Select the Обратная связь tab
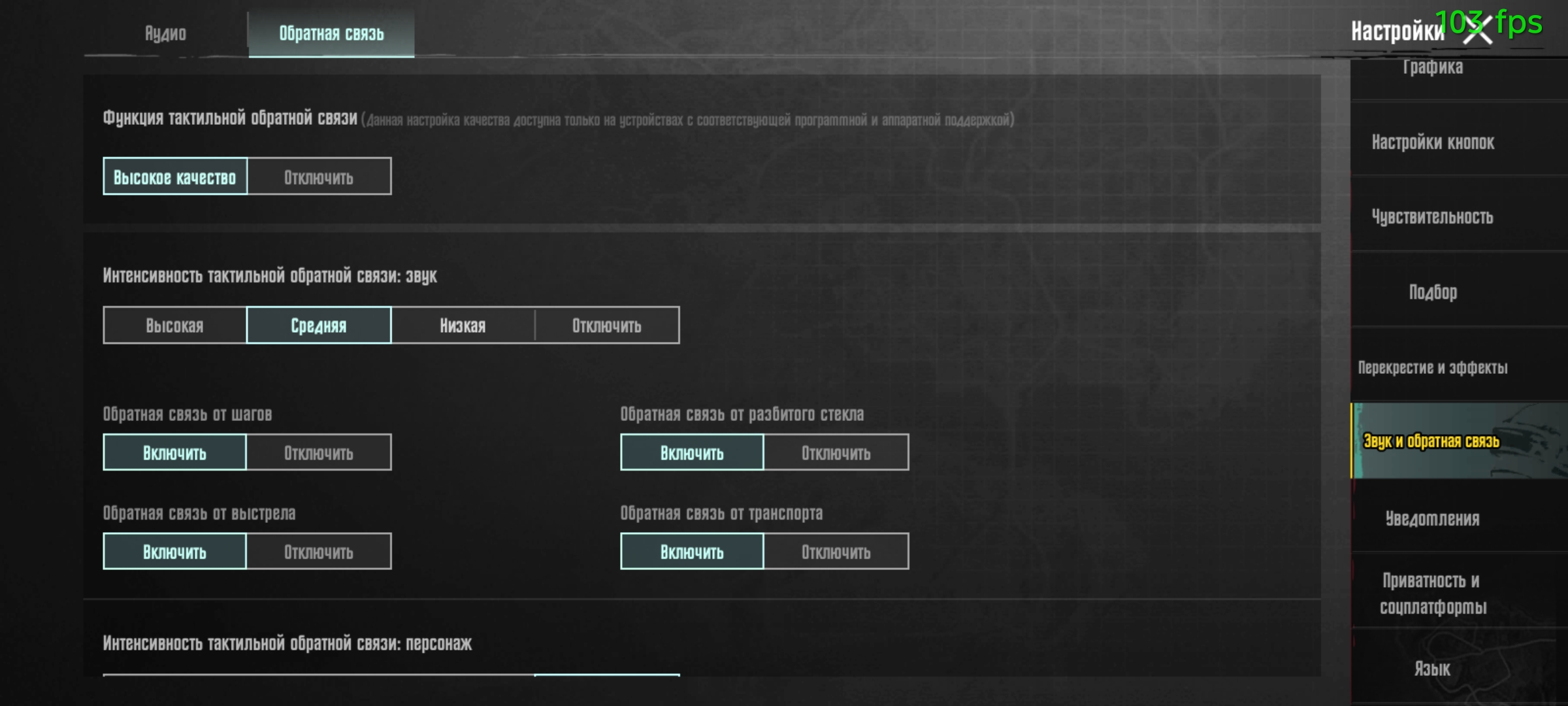Screen dimensions: 1568x706 point(331,33)
